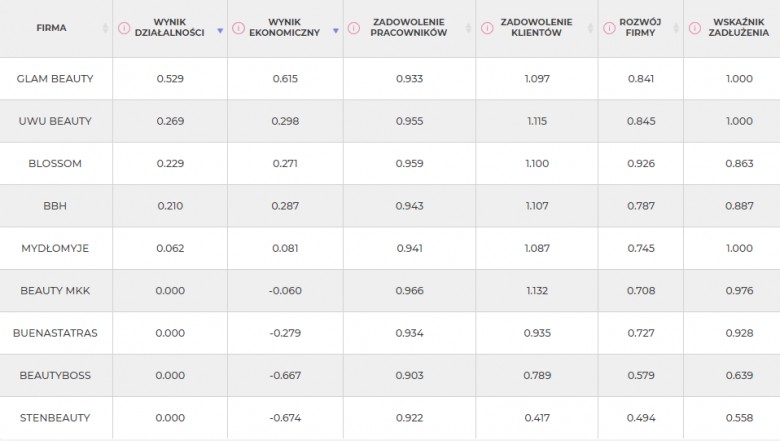Select the UWU BEAUTY company cell
The width and height of the screenshot is (780, 441).
[55, 121]
